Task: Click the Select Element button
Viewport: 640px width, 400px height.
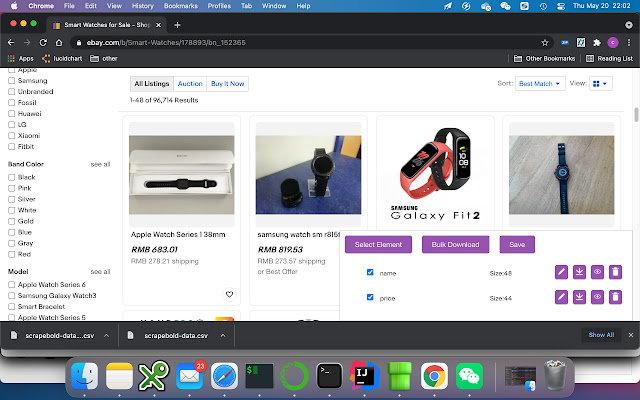Action: [378, 245]
